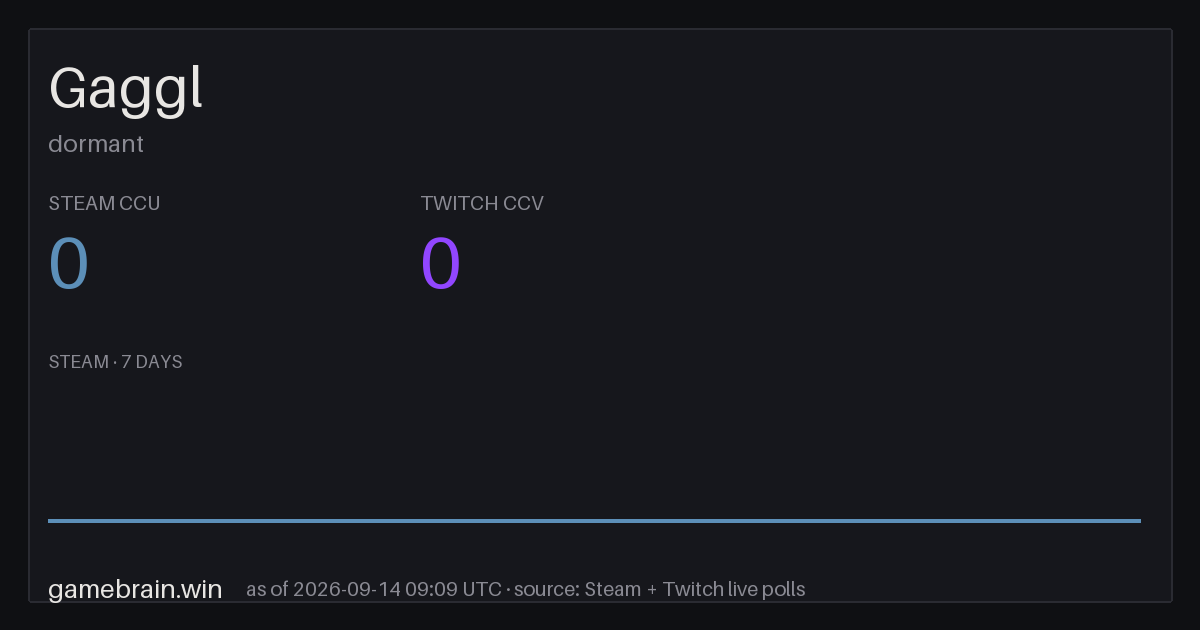Click the STEAM · 7 DAYS chart heading
The image size is (1200, 630).
coord(115,362)
